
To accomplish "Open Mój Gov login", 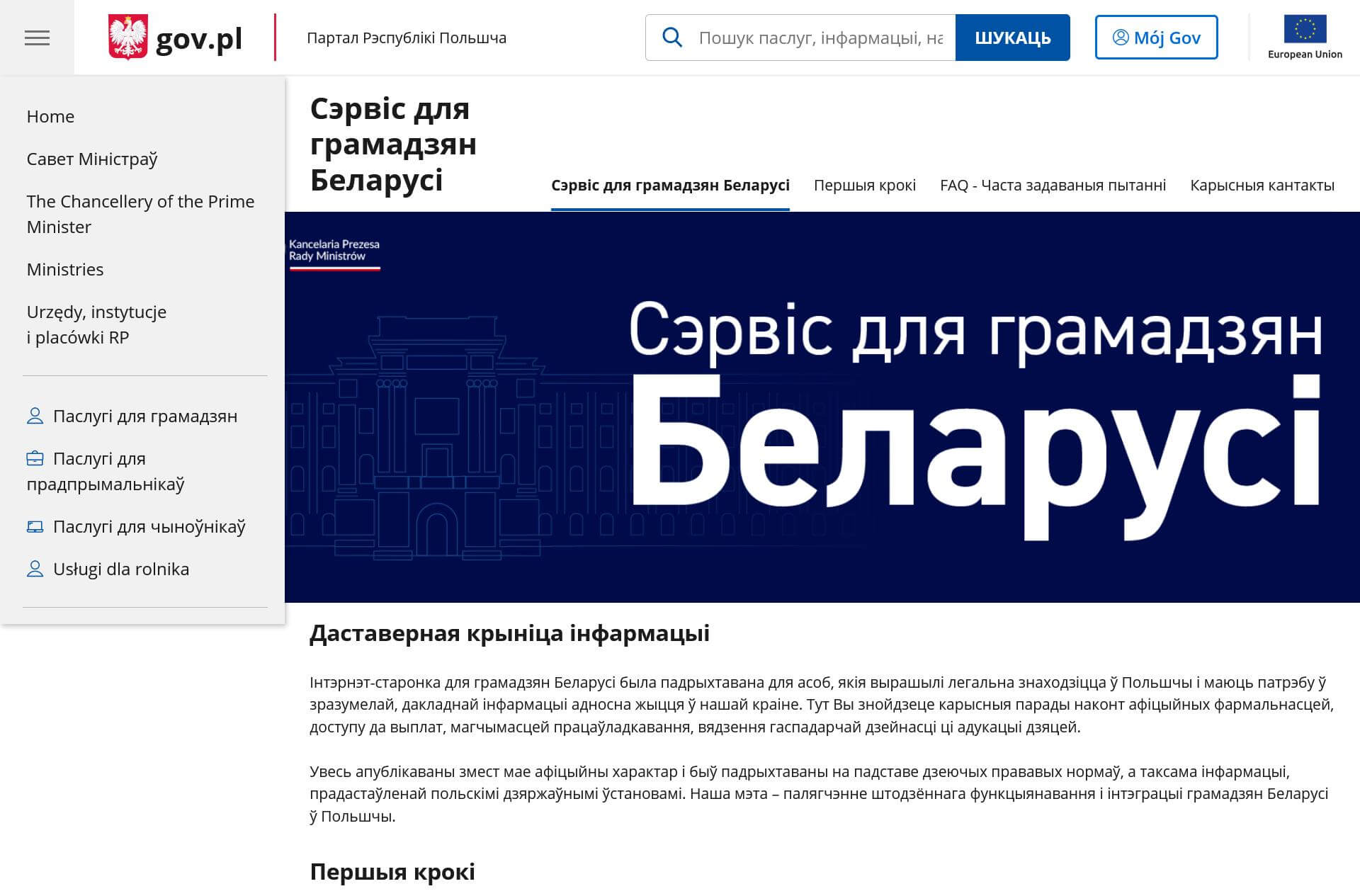I will pos(1156,38).
